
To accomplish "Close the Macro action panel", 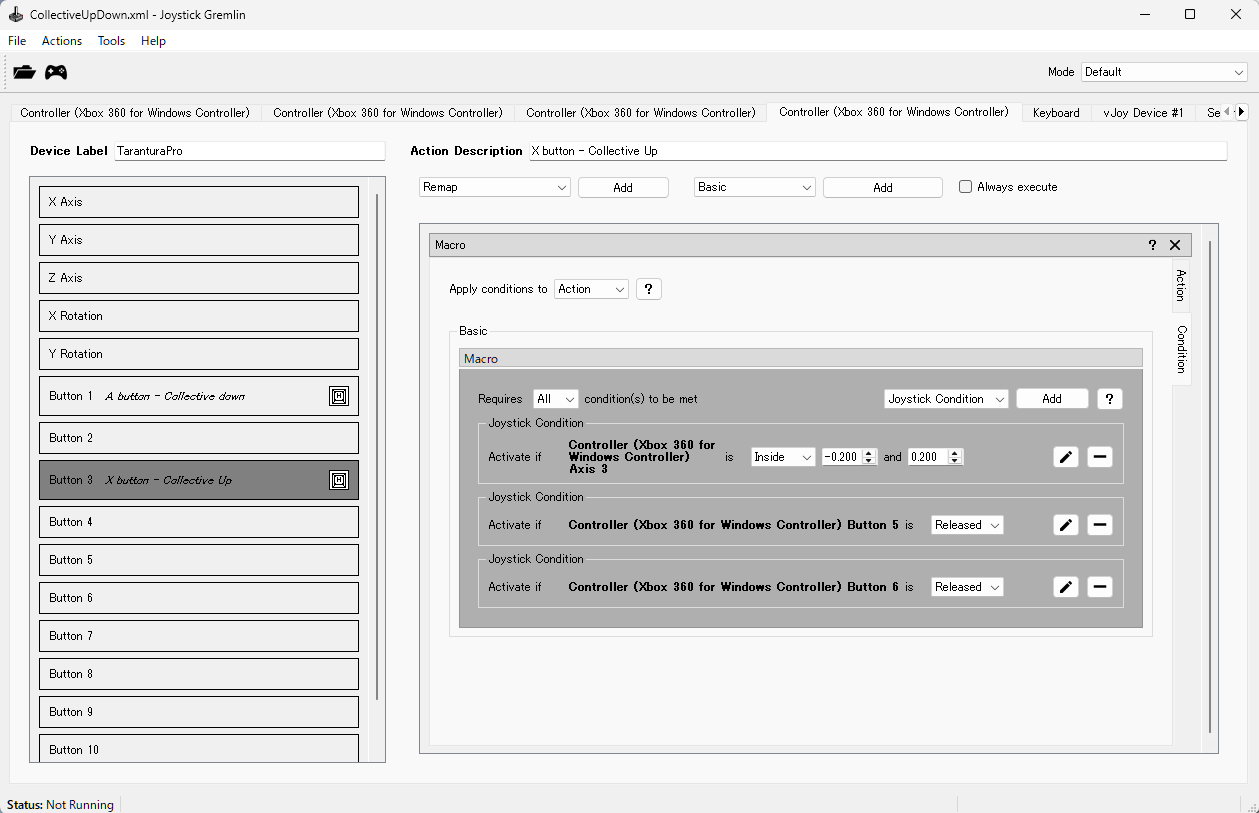I will 1175,245.
